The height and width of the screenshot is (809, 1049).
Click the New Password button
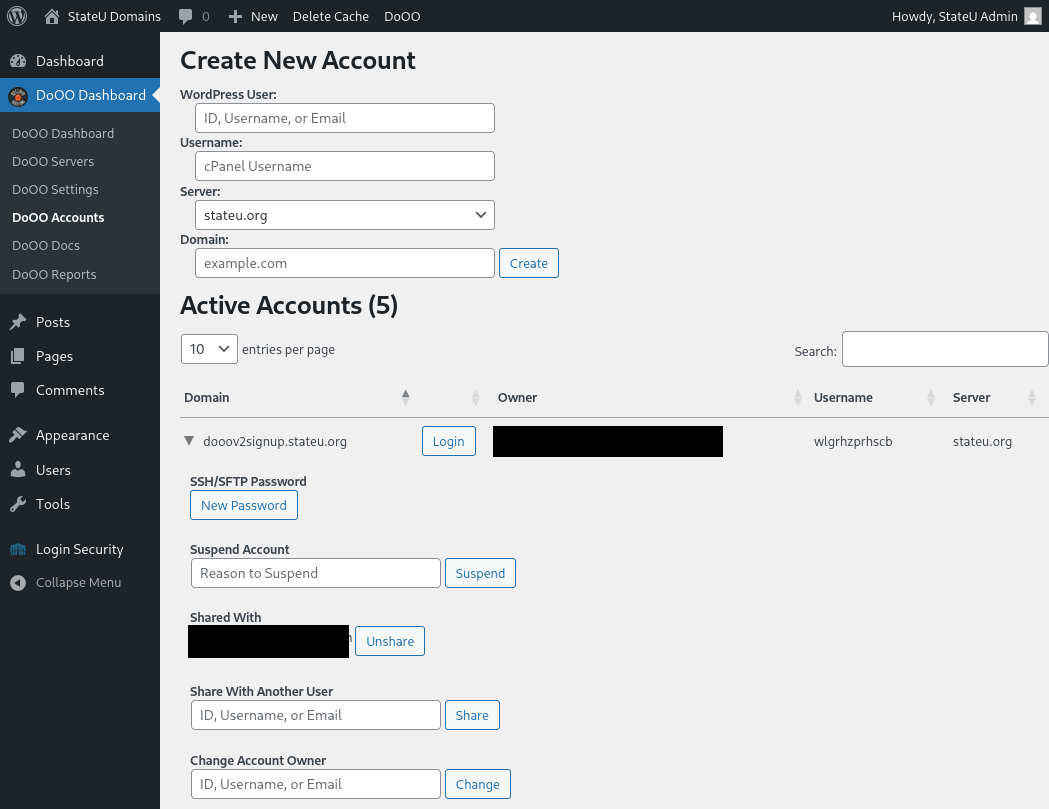click(x=244, y=505)
